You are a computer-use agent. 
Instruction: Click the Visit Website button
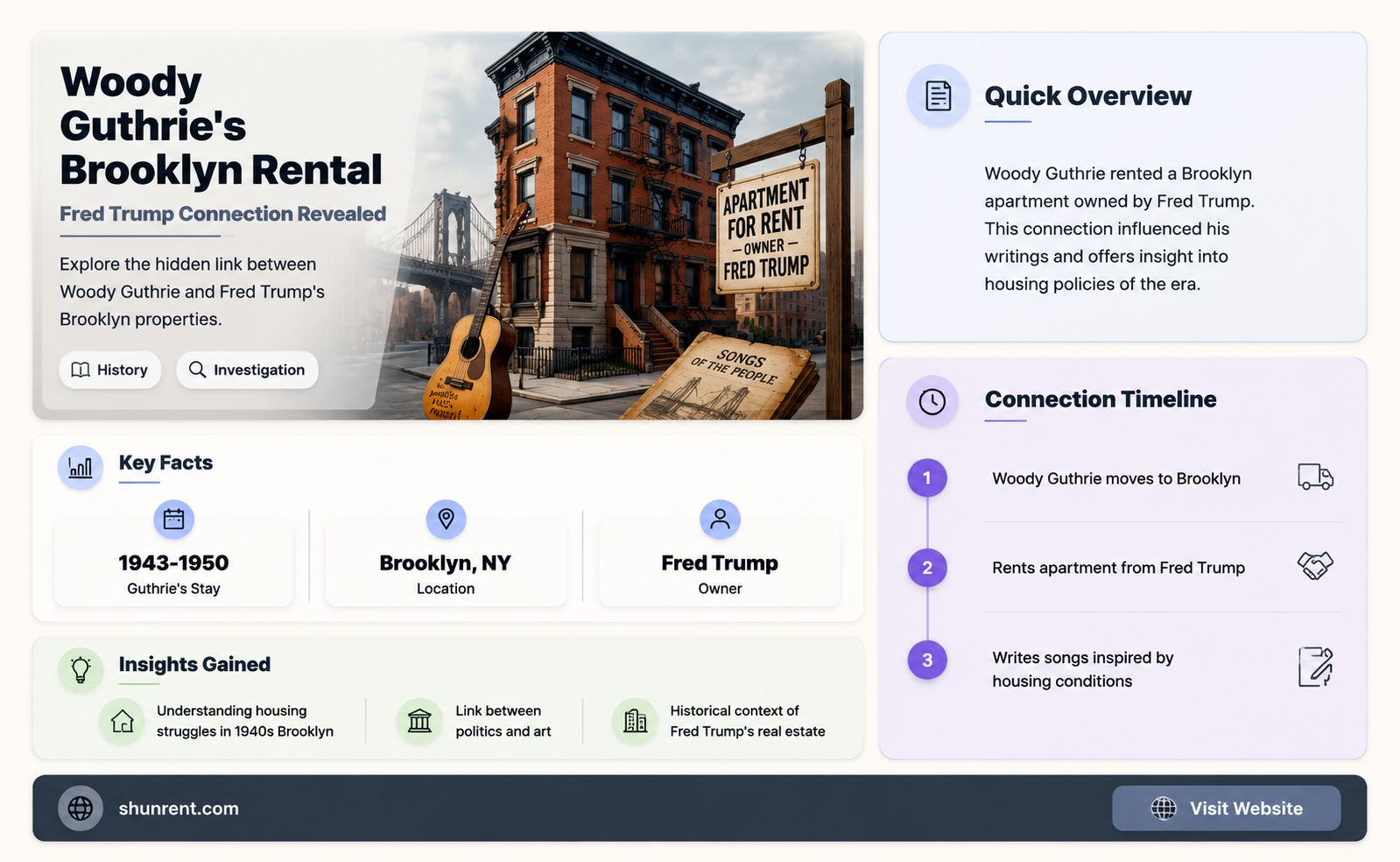1226,808
